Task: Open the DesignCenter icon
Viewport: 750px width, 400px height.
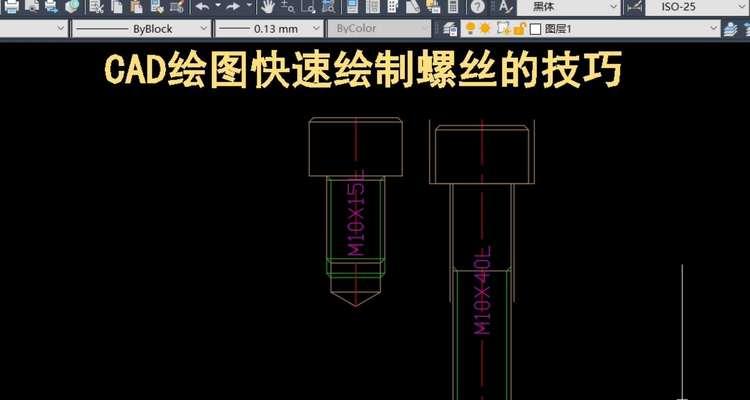Action: click(372, 6)
